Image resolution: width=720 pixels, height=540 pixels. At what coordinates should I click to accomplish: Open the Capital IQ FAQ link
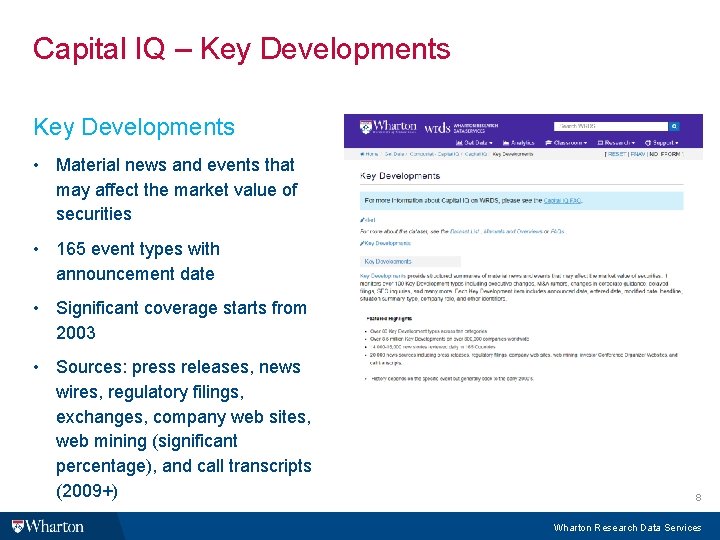[x=562, y=201]
